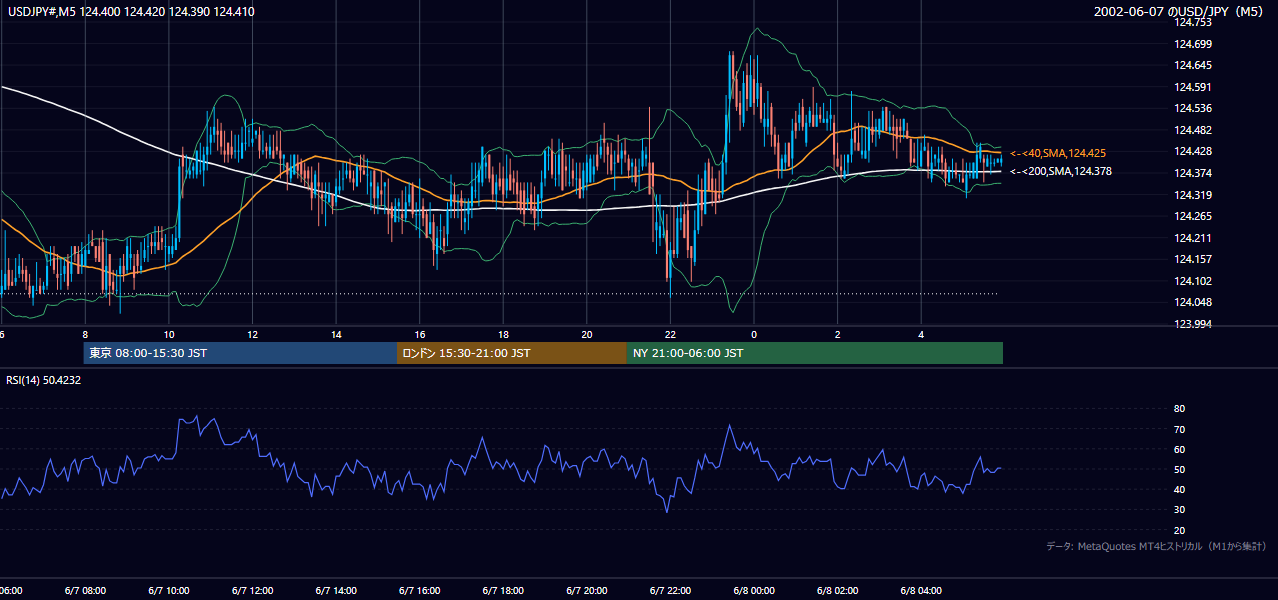Click hour tick 10 below price chart
1278x600 pixels.
tap(169, 335)
